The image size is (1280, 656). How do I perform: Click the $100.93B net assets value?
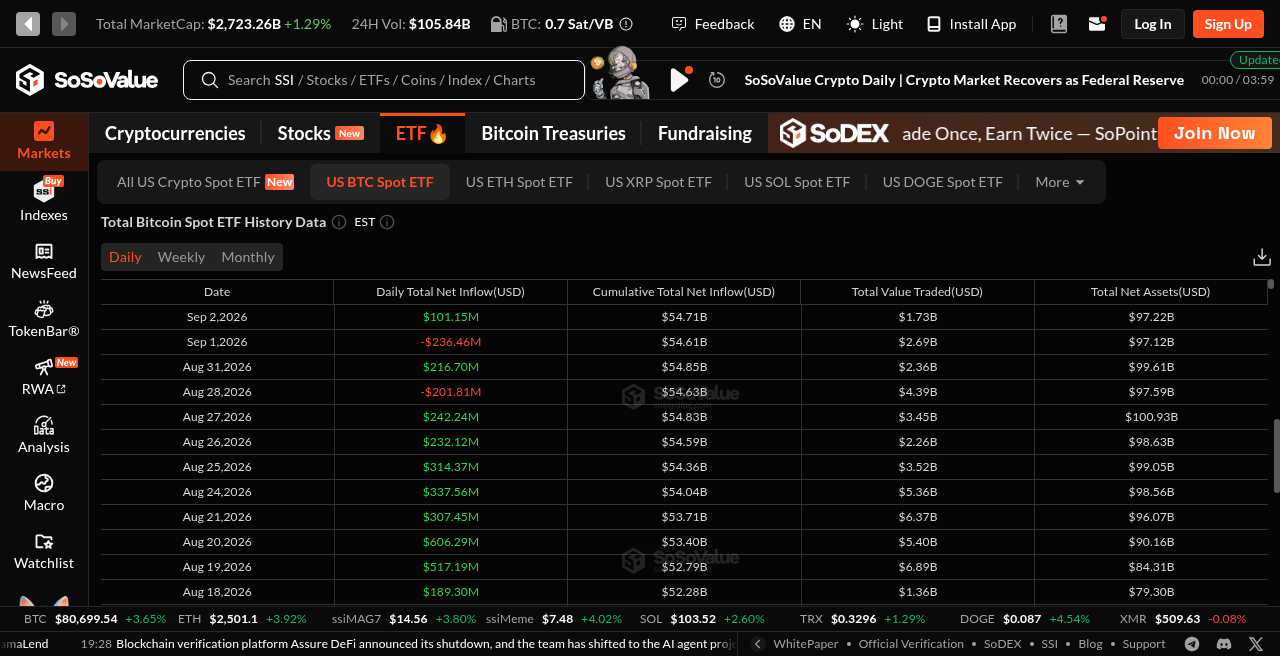(1150, 417)
